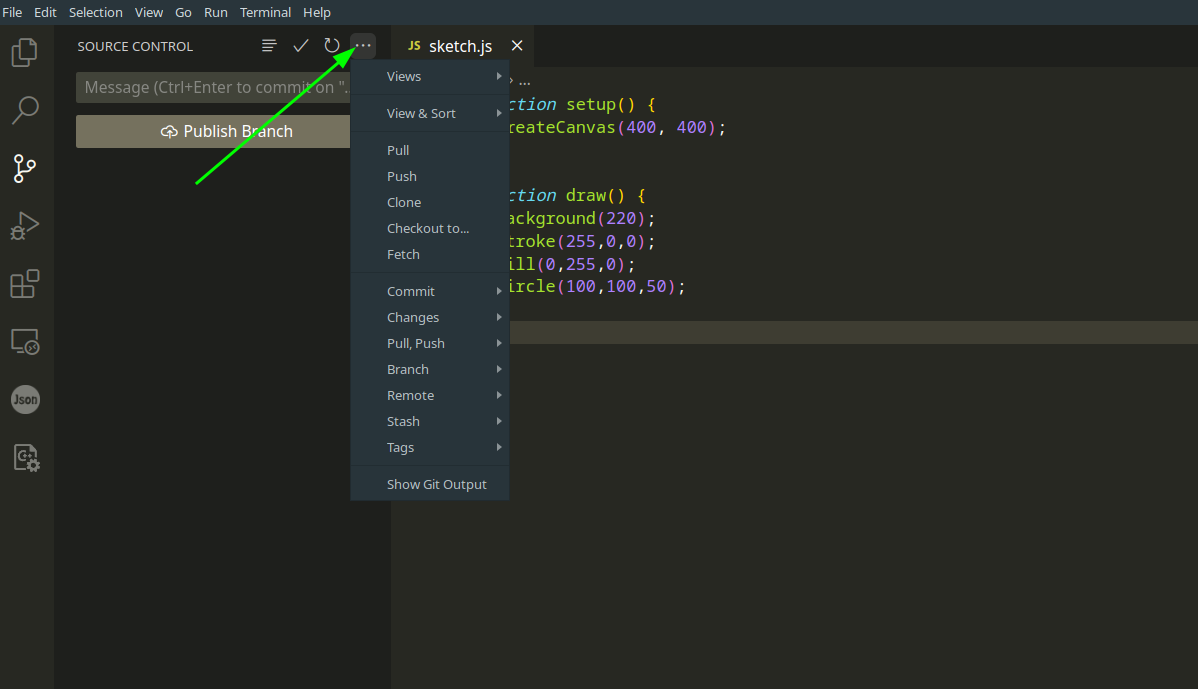Open the Search view icon
Viewport: 1198px width, 689px height.
(x=25, y=110)
